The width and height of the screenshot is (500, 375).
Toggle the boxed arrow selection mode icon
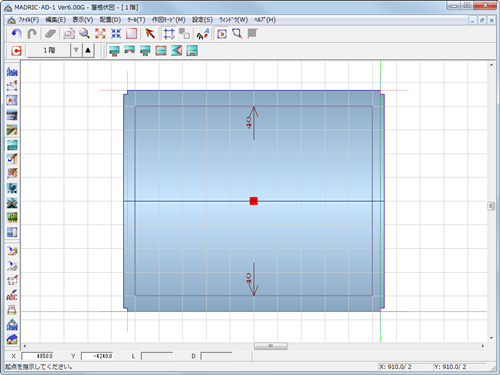(x=222, y=34)
